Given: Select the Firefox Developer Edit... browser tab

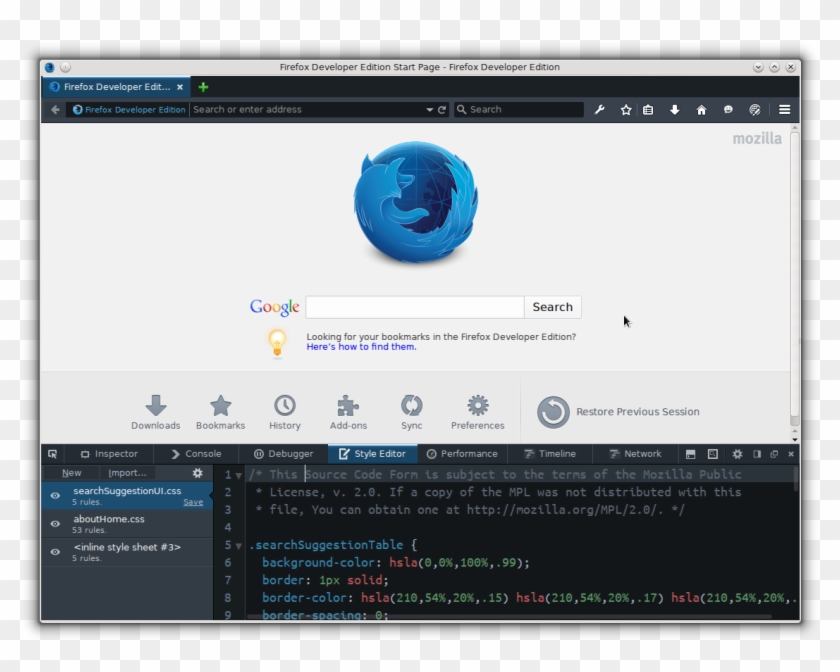Looking at the screenshot, I should (x=116, y=87).
